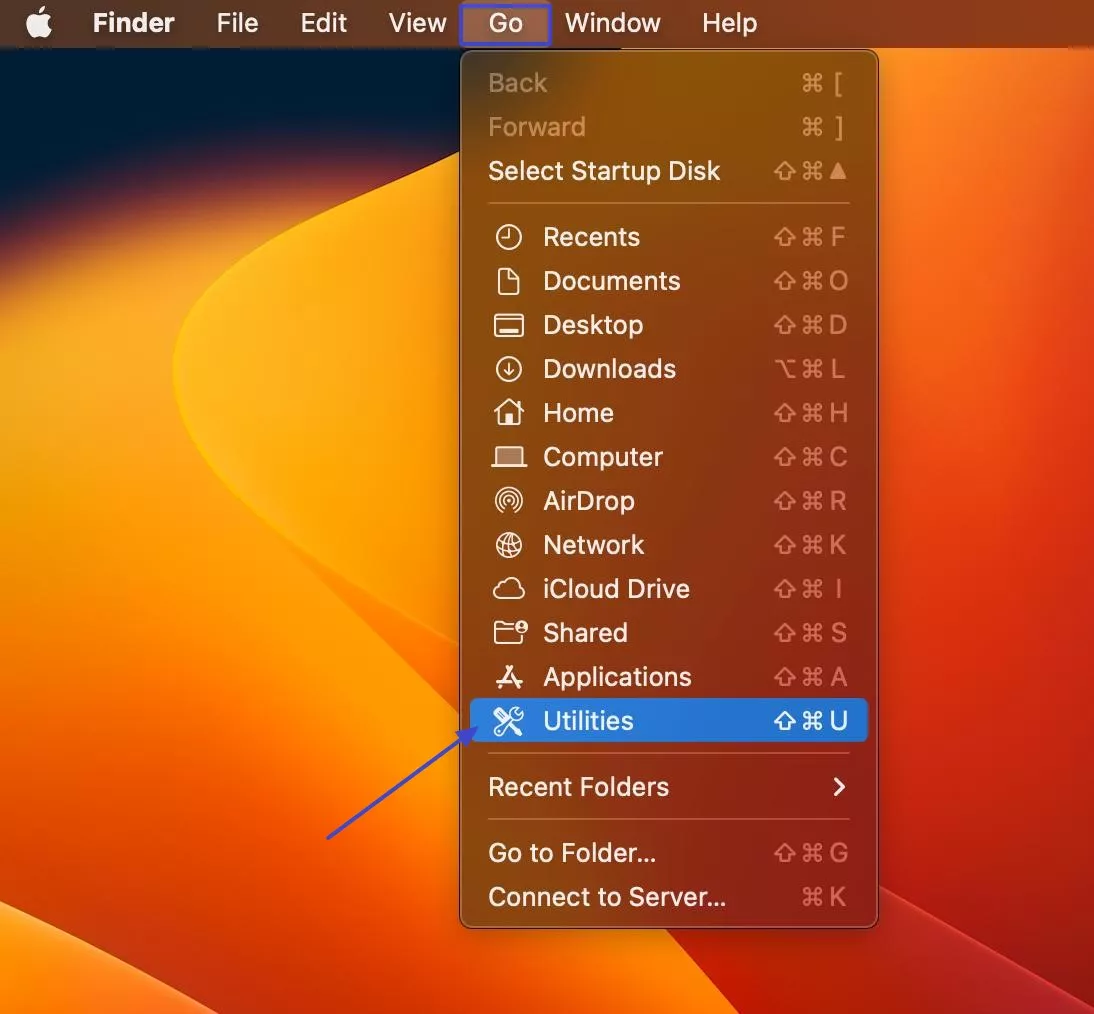This screenshot has height=1014, width=1094.
Task: Open the Utilities folder
Action: [x=668, y=720]
